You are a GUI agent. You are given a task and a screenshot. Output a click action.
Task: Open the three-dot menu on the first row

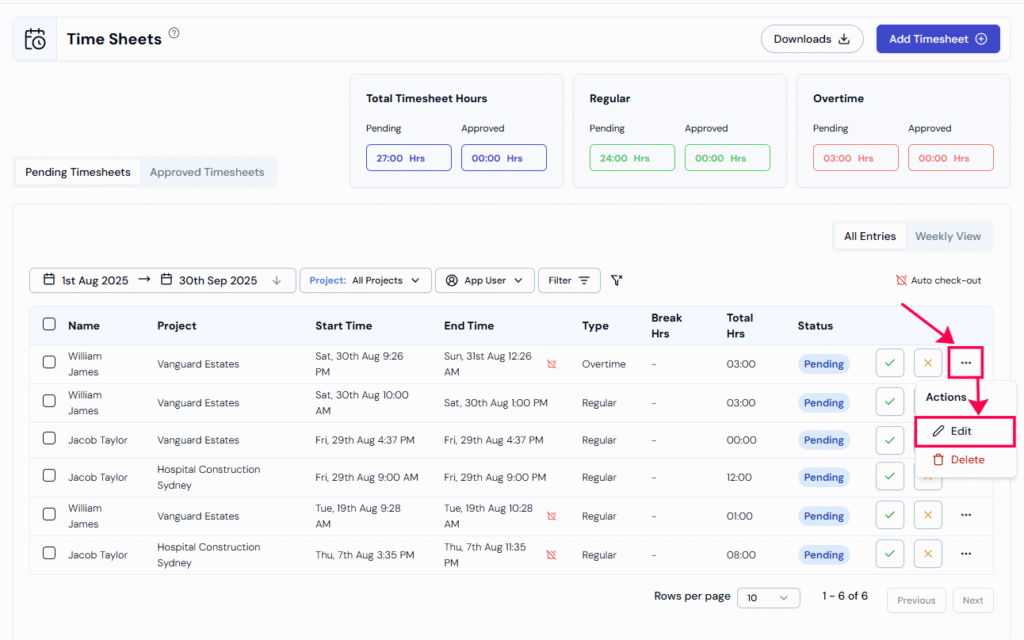[966, 363]
